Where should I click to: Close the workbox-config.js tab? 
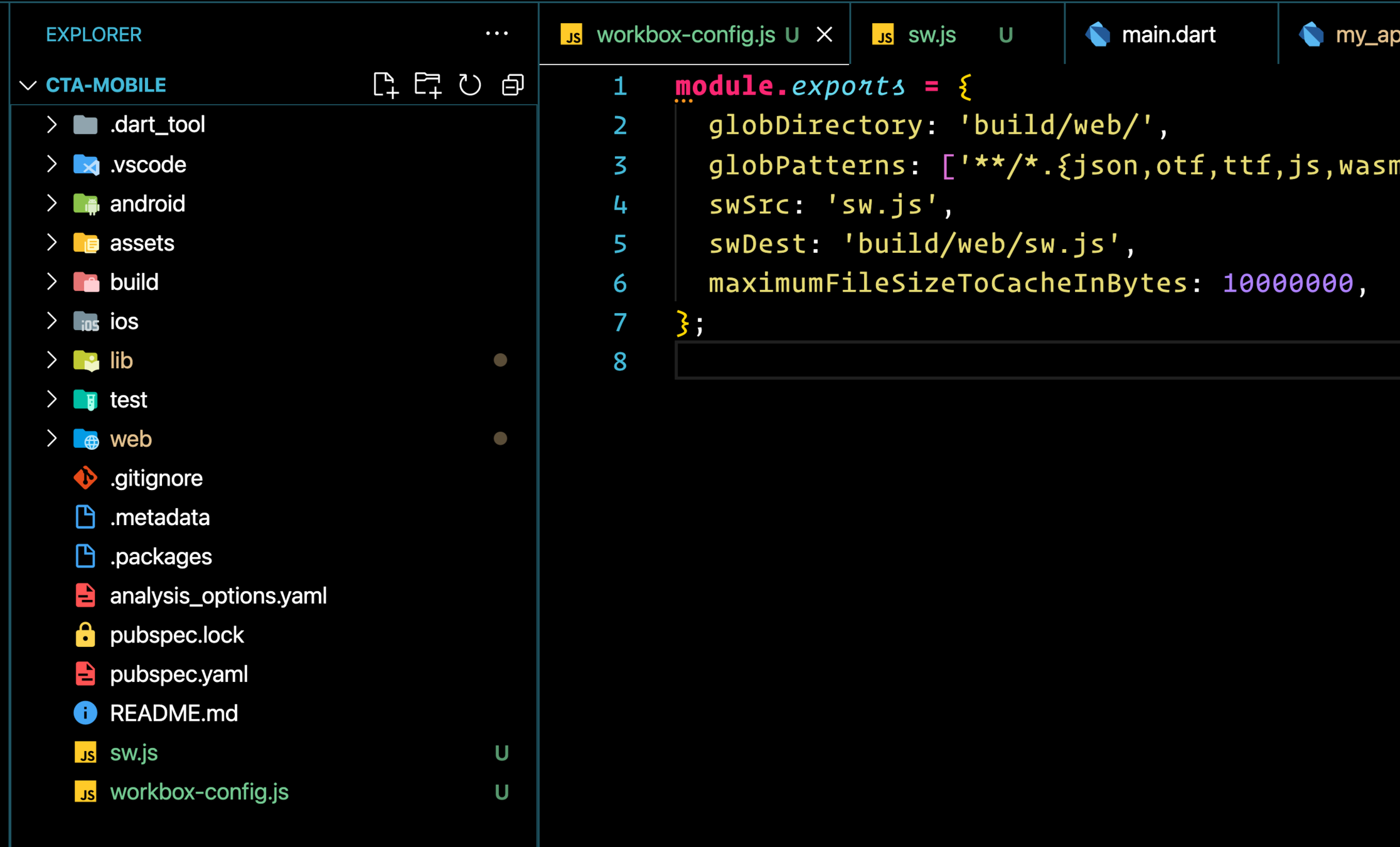point(825,35)
